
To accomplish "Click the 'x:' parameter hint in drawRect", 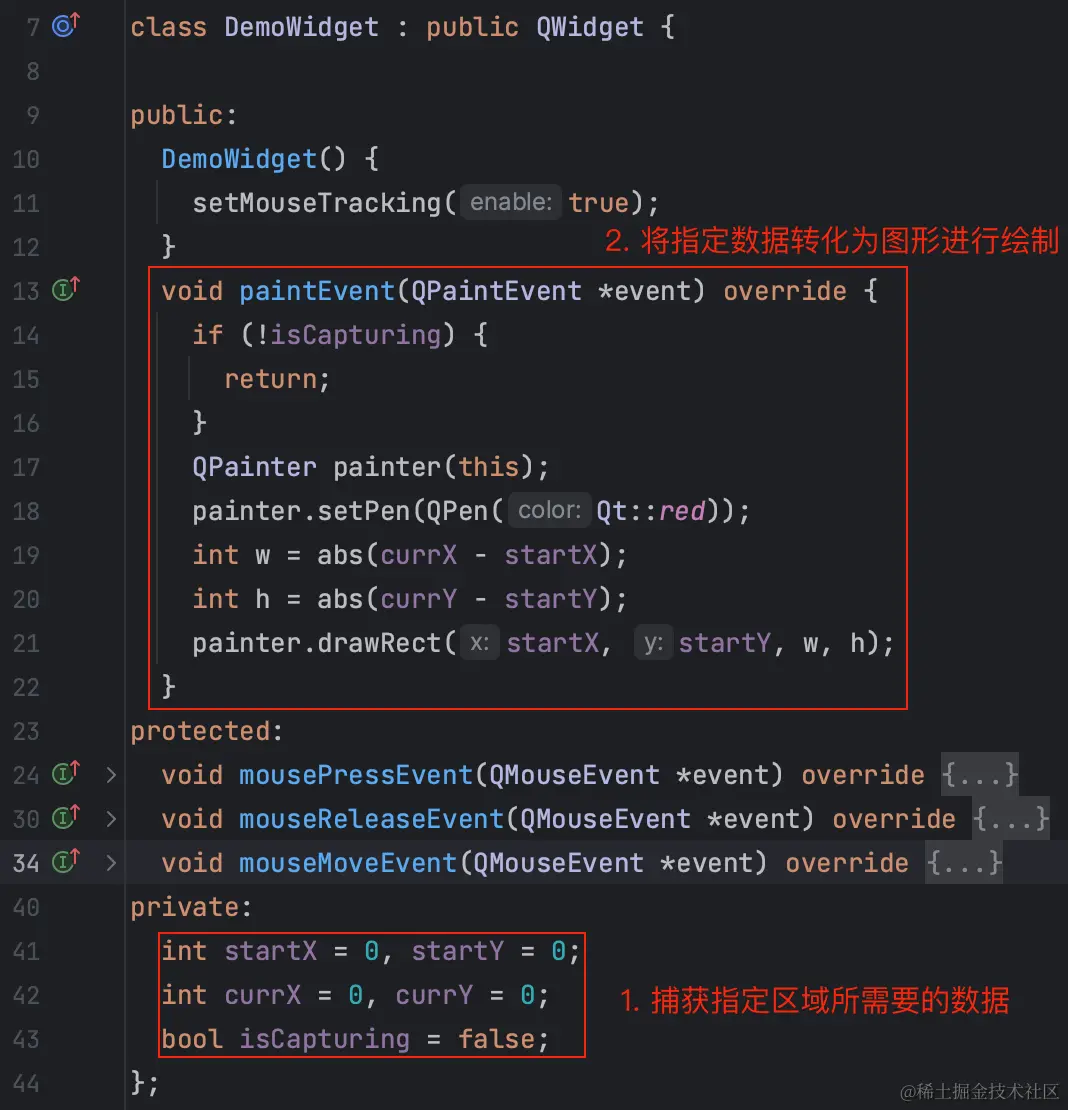I will click(x=479, y=643).
